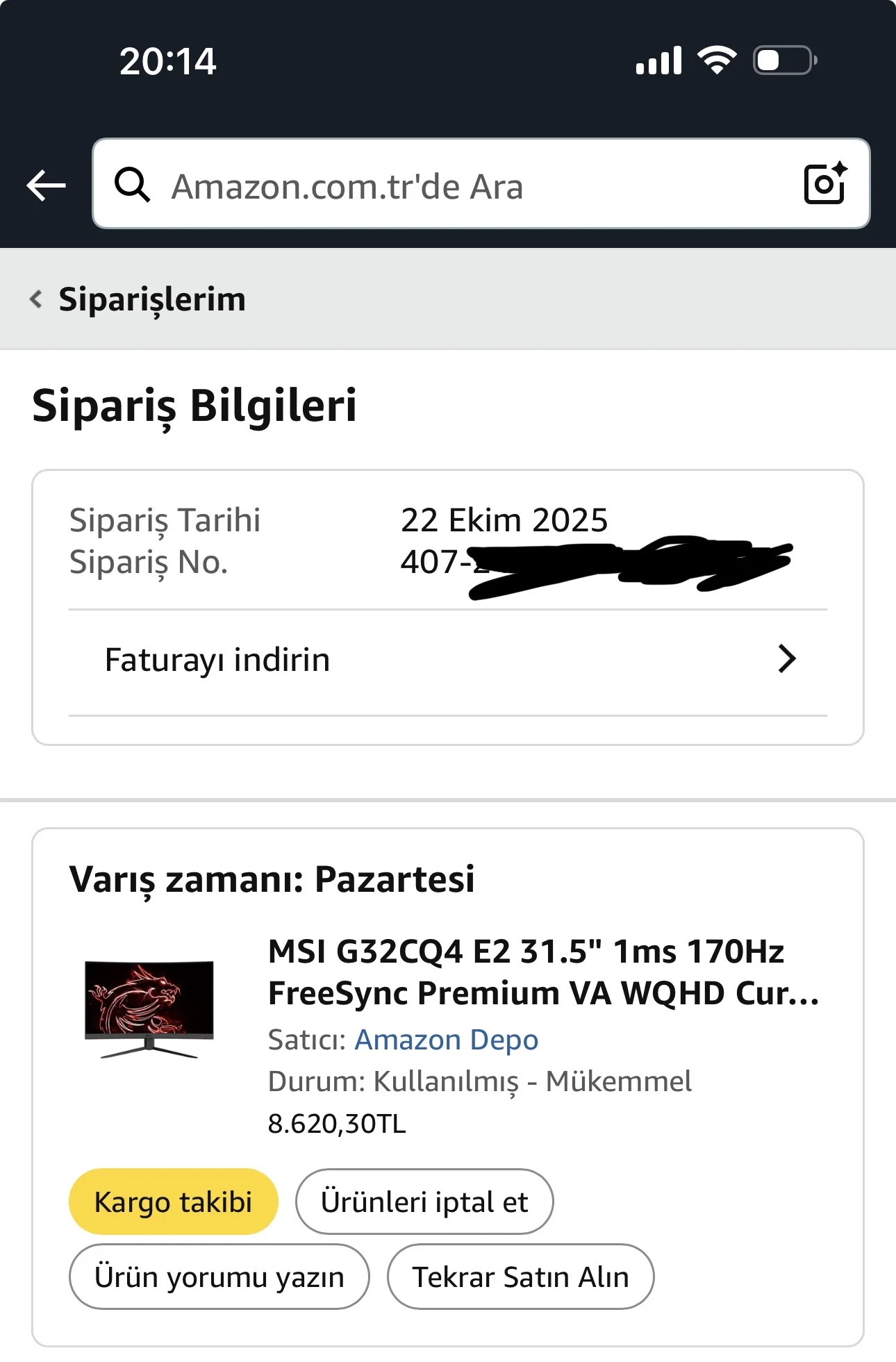Expand Faturayı indirin chevron arrow

[x=786, y=659]
